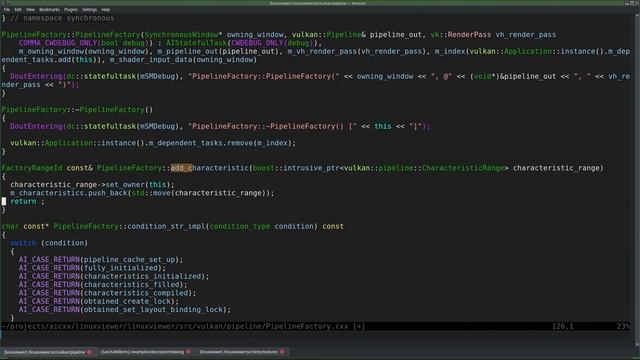Close the vulkan/pipeline terminal tab
Screen dimensions: 640x360
point(89,352)
